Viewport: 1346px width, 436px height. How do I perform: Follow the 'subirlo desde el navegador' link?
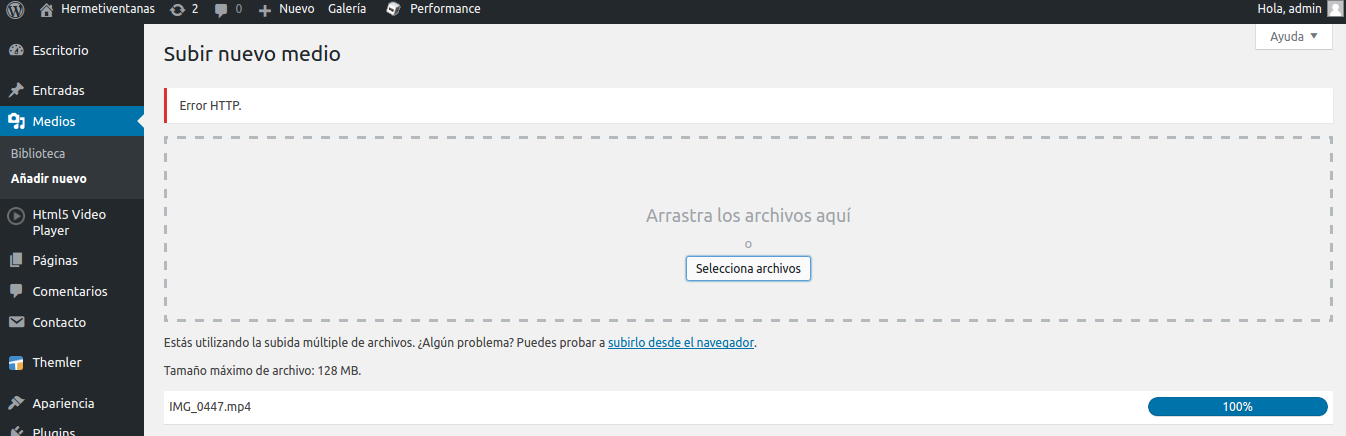(681, 342)
